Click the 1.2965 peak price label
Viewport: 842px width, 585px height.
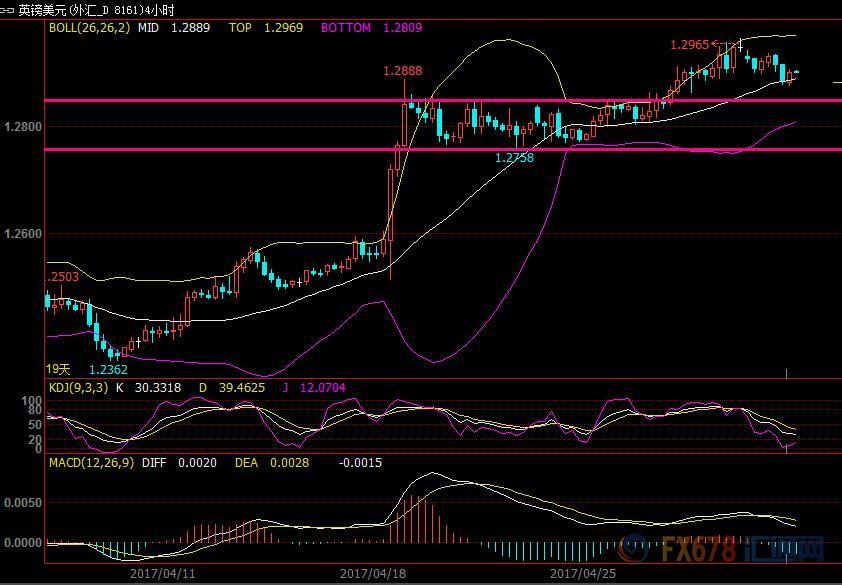tap(689, 45)
